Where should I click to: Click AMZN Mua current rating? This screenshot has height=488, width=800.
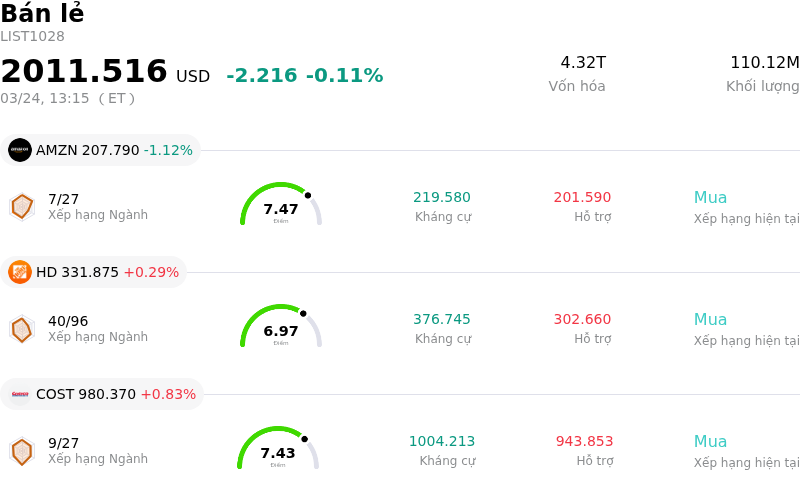(x=710, y=198)
